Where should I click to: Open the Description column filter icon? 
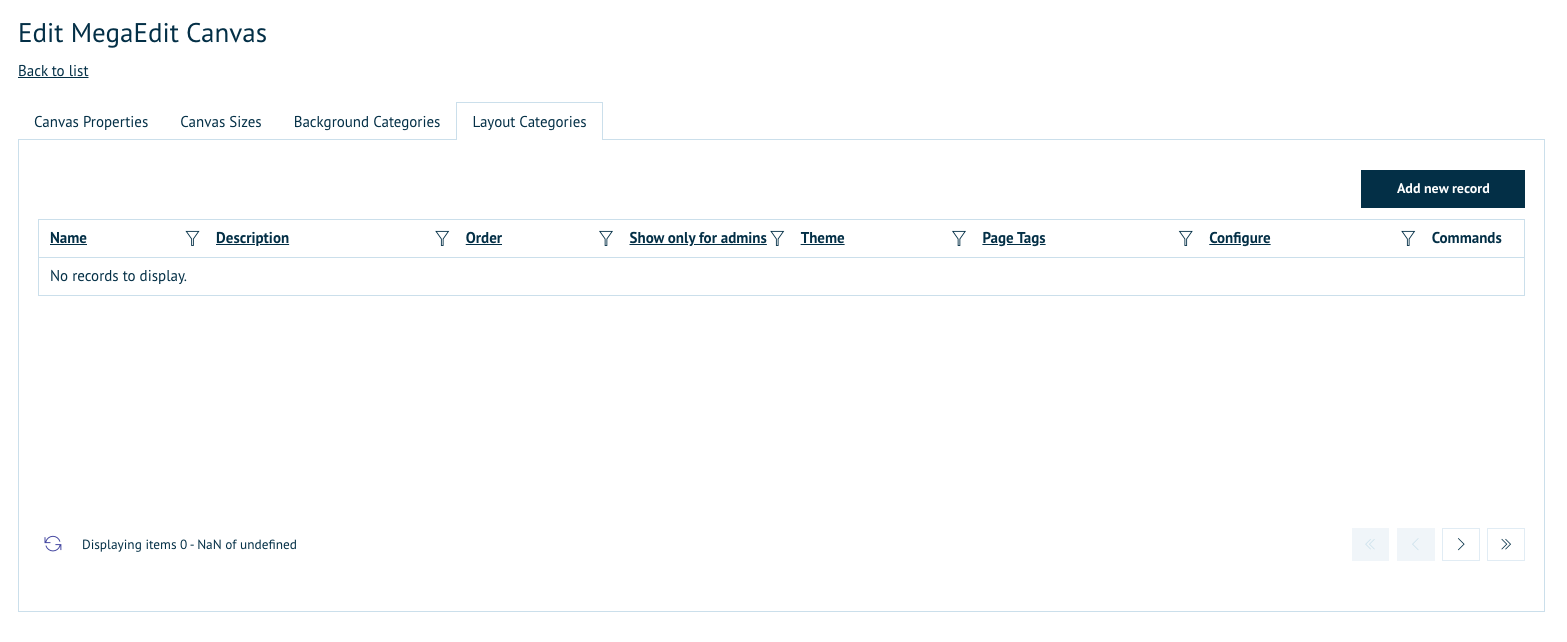442,238
